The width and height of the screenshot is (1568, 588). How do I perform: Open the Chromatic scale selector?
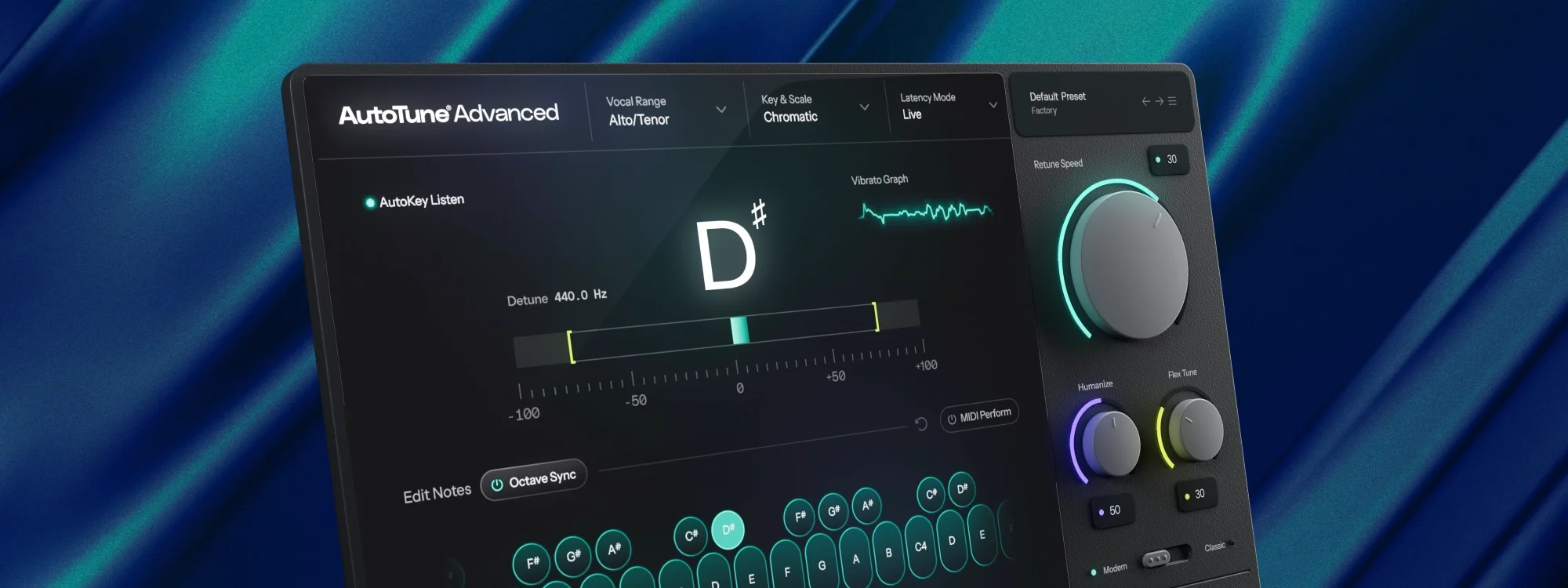790,117
